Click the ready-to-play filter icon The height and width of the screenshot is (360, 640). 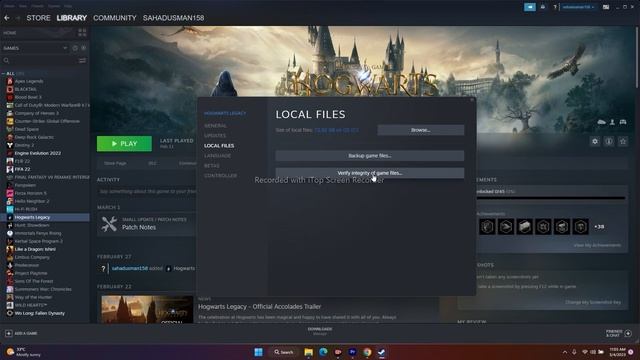tap(84, 48)
